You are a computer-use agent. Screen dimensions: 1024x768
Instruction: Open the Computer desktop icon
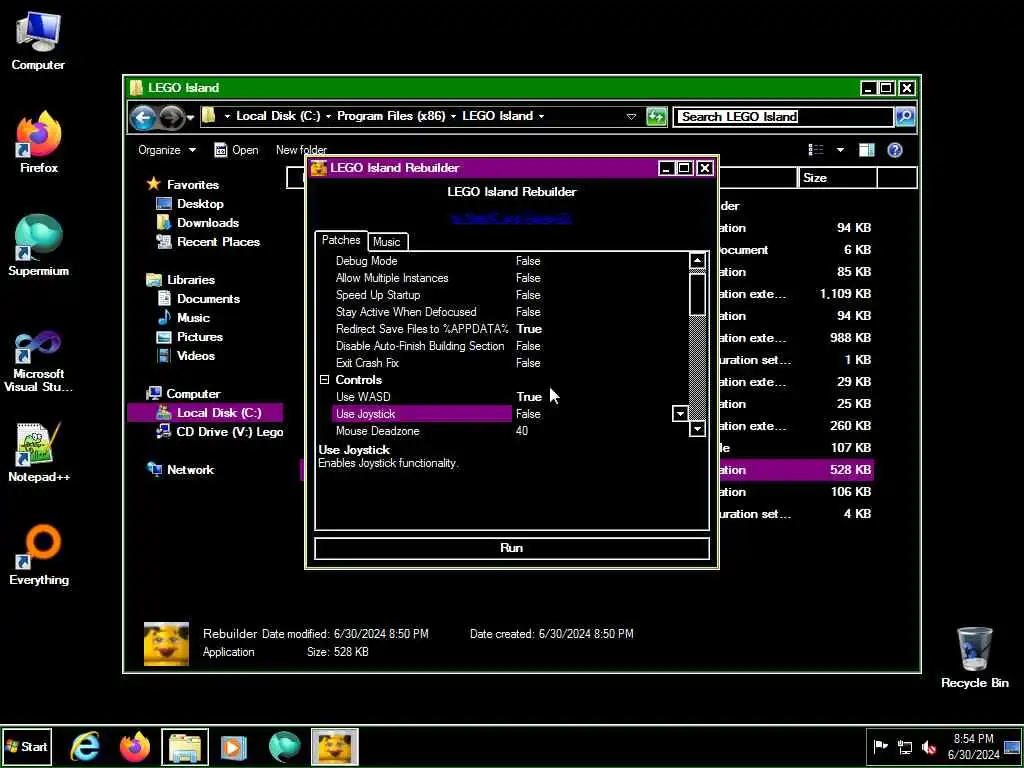point(38,41)
